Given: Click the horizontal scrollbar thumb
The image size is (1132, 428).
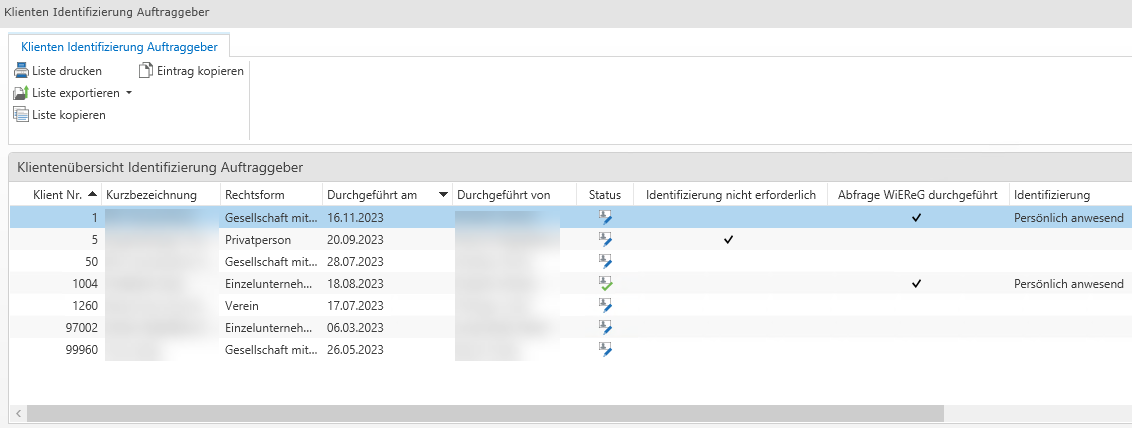Looking at the screenshot, I should tap(485, 413).
